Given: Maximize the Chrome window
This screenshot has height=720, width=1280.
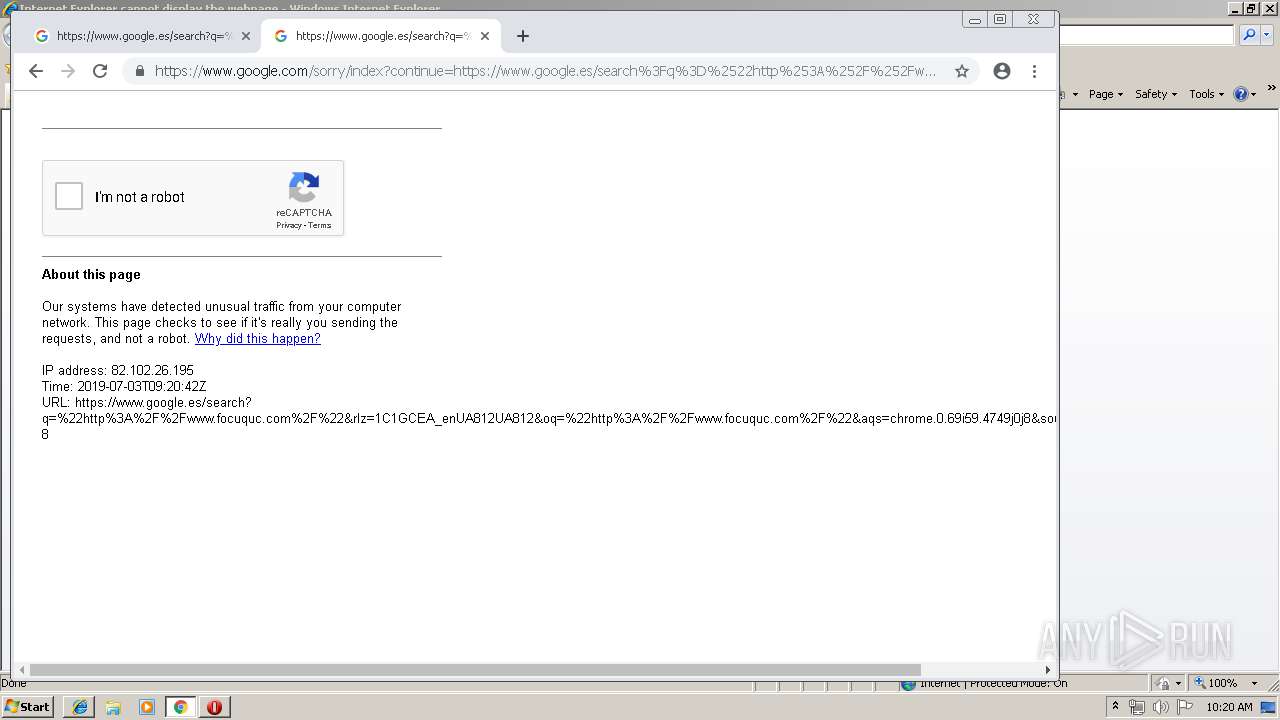Looking at the screenshot, I should click(x=1000, y=19).
